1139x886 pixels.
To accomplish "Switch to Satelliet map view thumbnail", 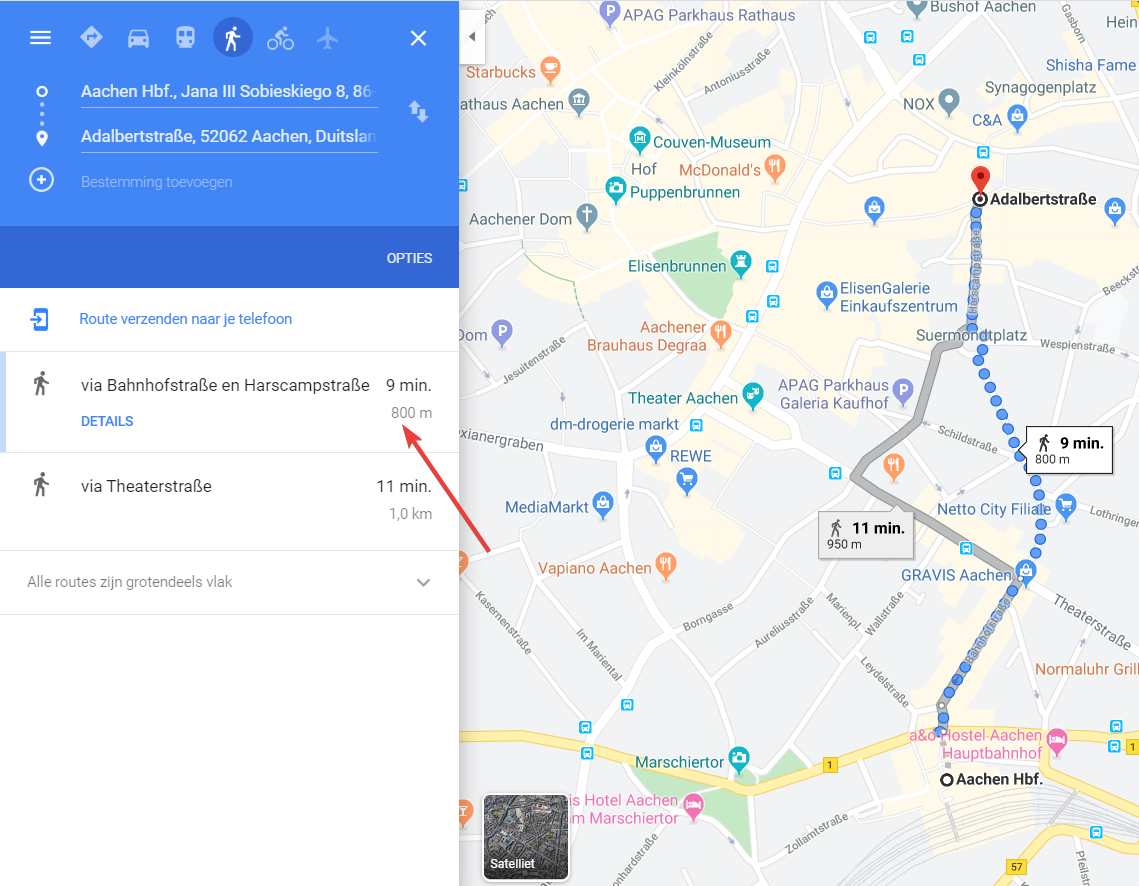I will (x=526, y=836).
